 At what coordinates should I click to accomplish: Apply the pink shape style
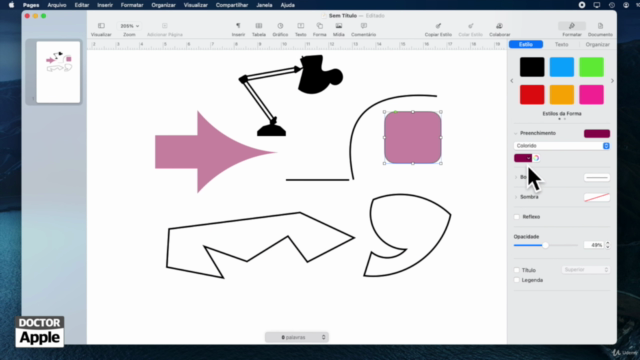pos(591,95)
